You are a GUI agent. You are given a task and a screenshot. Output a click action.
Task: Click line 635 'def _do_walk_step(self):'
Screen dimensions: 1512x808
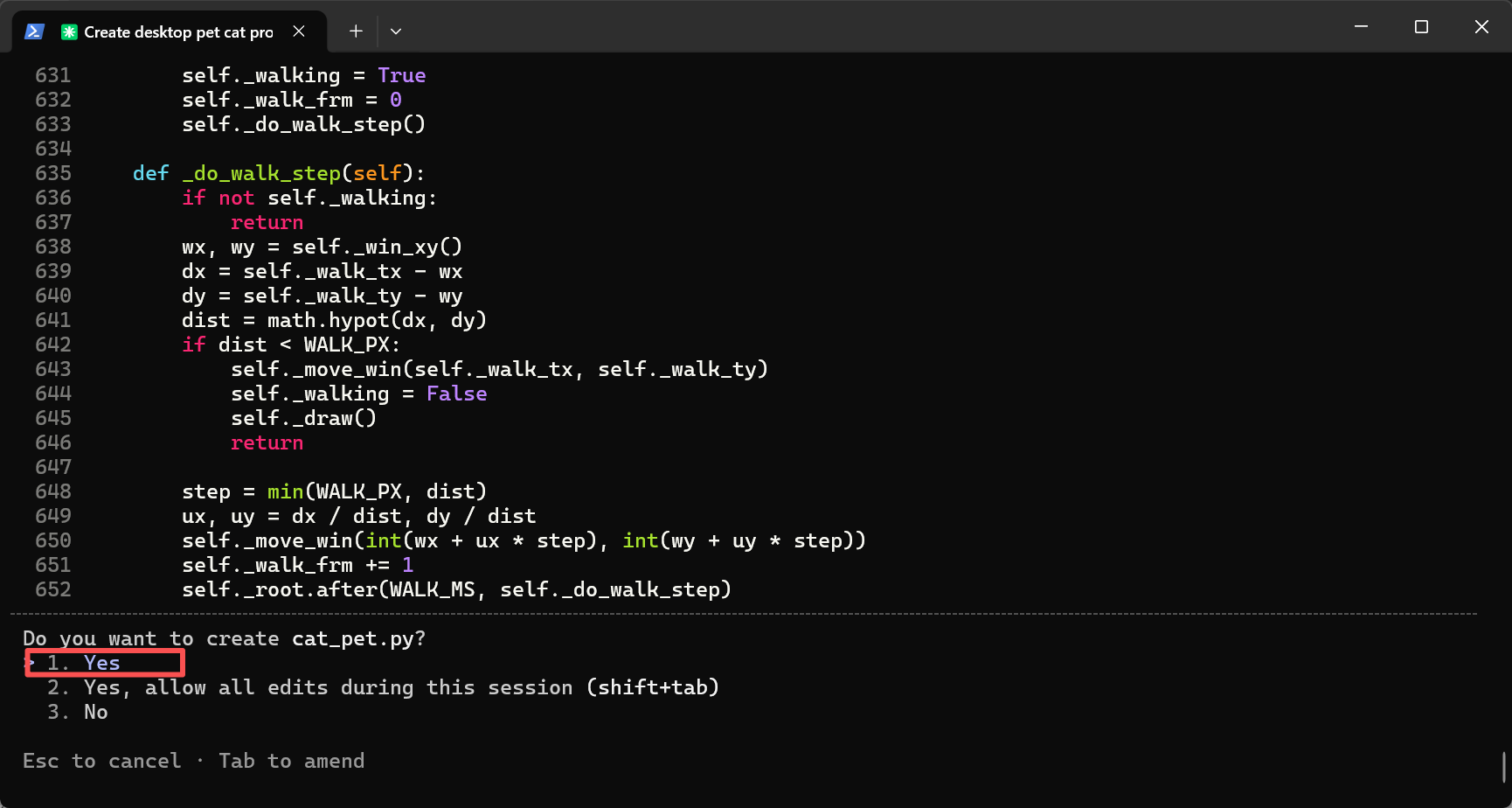(x=279, y=173)
